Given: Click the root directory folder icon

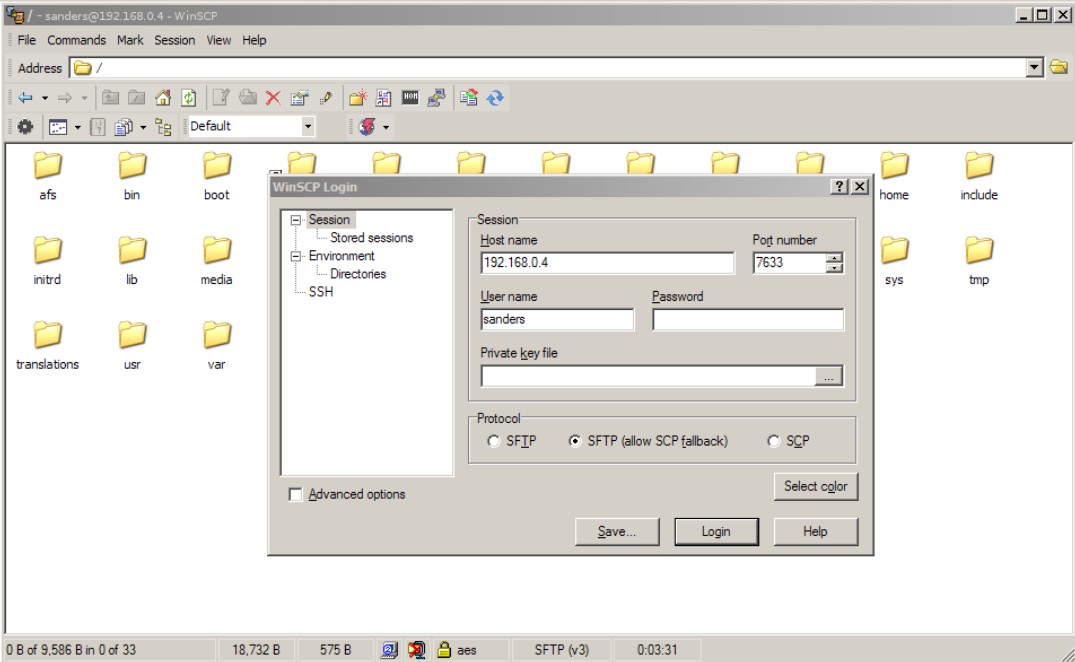Looking at the screenshot, I should coord(136,98).
